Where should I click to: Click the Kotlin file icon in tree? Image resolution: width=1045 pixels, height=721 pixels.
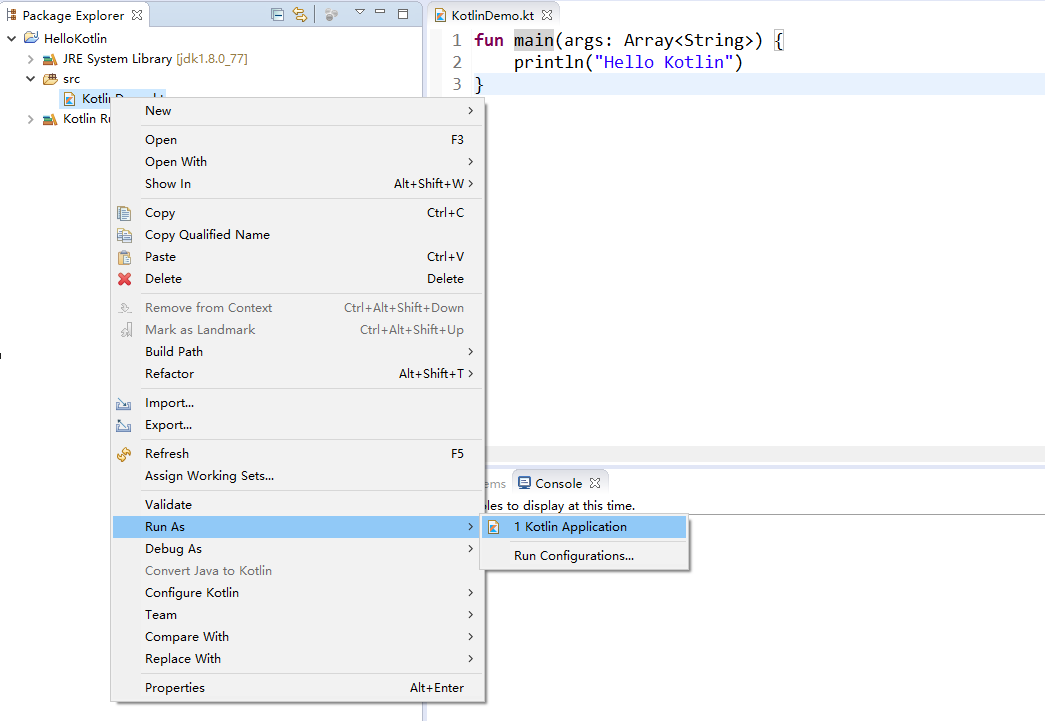click(x=69, y=99)
